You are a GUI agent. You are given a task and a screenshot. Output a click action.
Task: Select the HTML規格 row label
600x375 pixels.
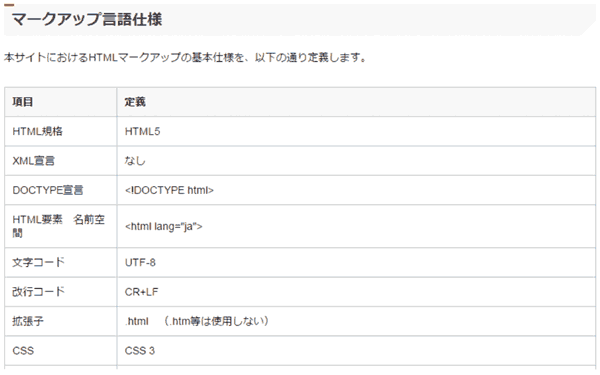(38, 131)
